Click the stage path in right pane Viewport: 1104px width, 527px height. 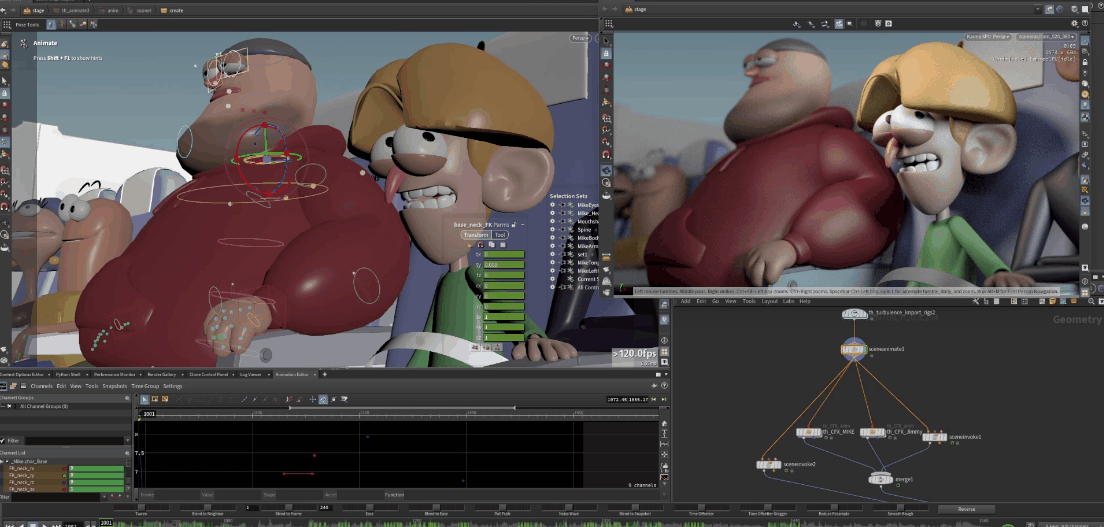pyautogui.click(x=636, y=9)
